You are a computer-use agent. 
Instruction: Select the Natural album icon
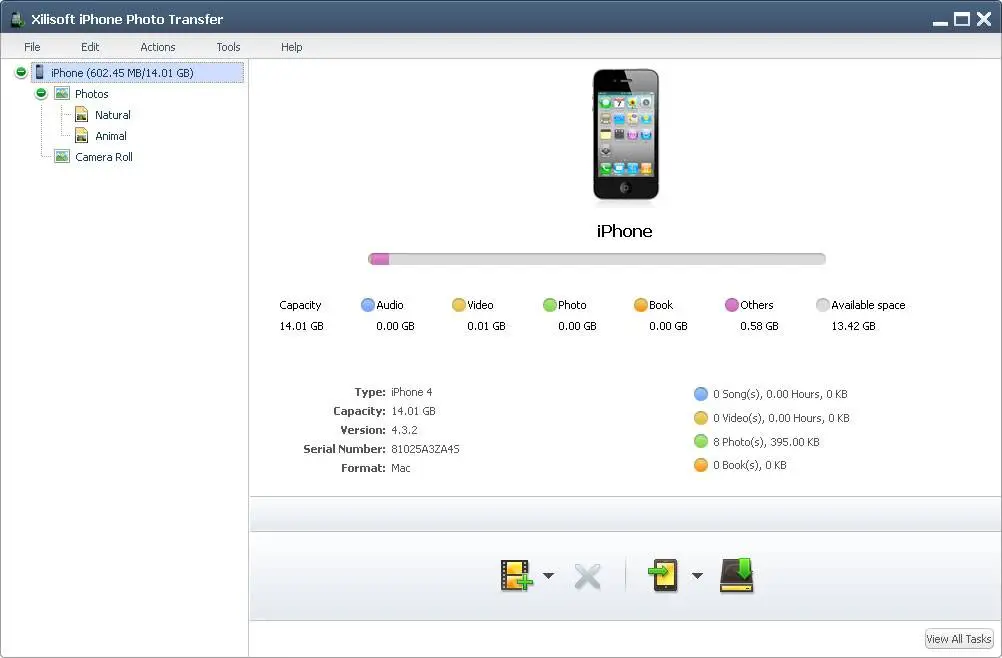coord(81,115)
